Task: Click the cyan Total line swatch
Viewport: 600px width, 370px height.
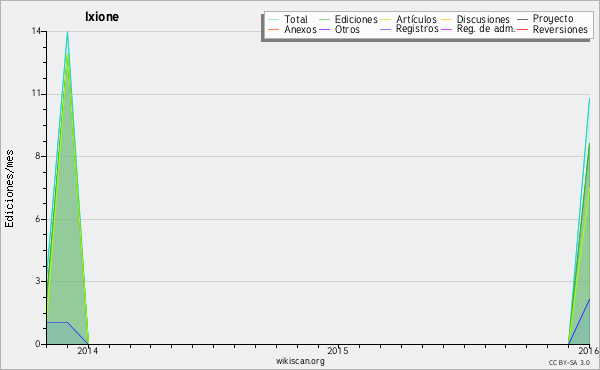Action: pyautogui.click(x=274, y=20)
